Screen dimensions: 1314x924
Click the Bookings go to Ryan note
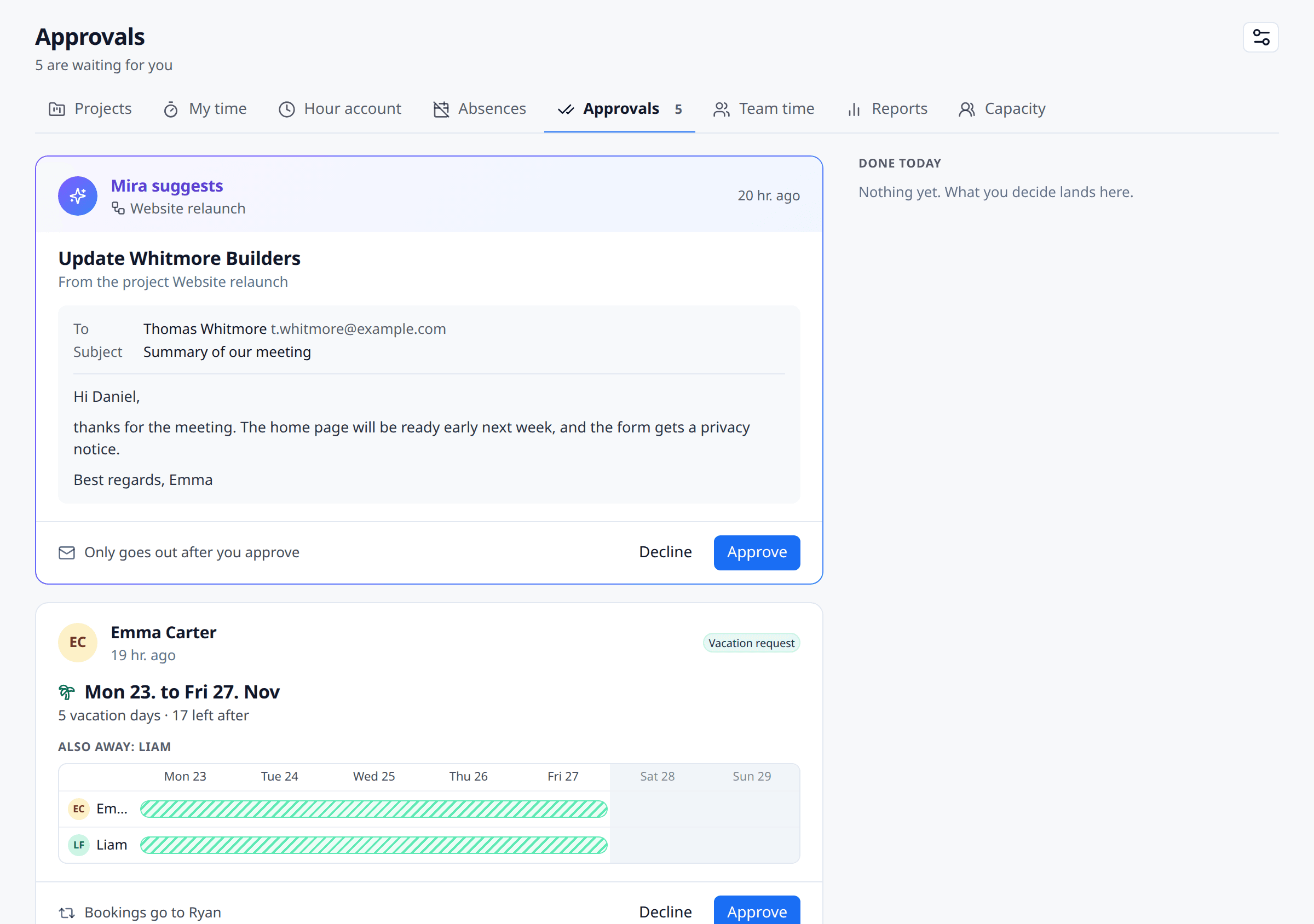click(x=153, y=912)
